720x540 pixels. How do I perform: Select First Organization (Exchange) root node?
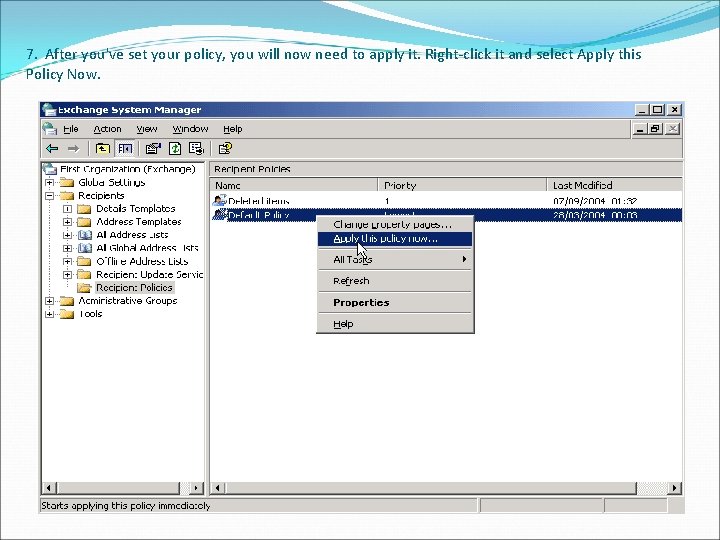click(x=128, y=169)
